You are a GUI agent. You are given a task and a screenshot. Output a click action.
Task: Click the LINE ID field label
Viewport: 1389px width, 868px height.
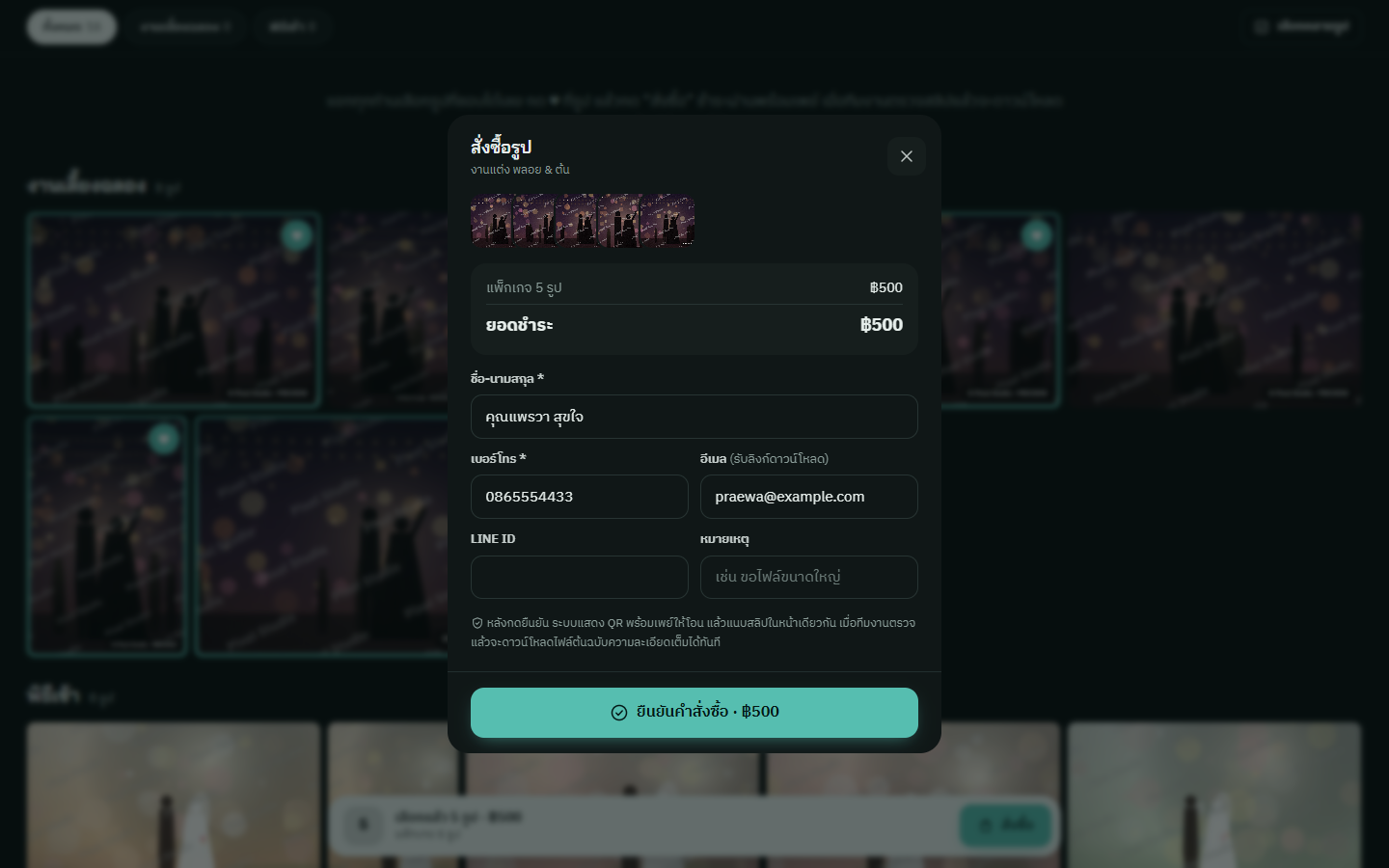tap(493, 539)
